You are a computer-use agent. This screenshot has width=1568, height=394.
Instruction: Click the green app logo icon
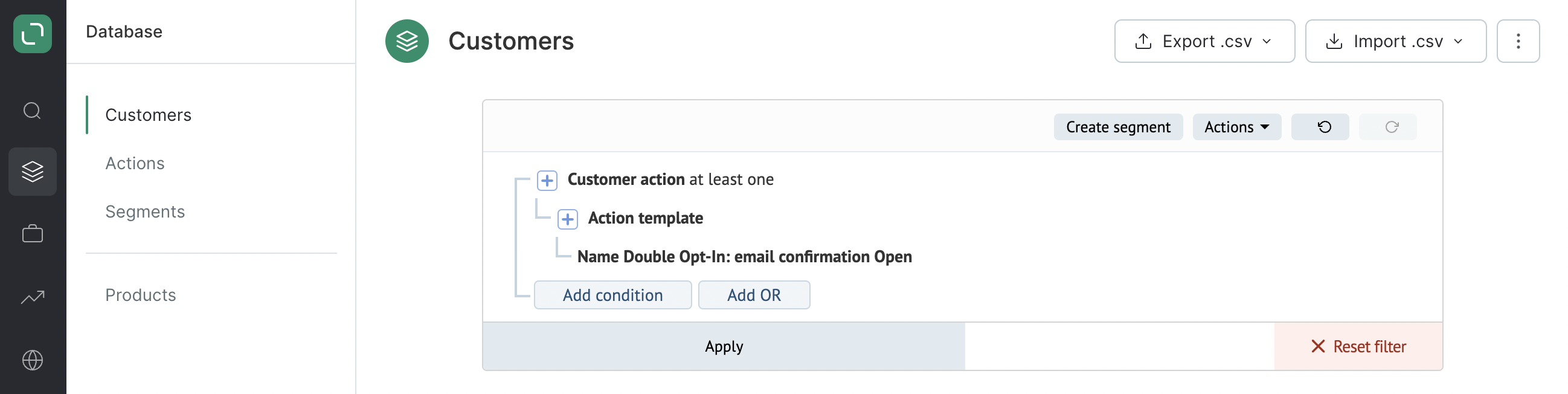pyautogui.click(x=32, y=33)
